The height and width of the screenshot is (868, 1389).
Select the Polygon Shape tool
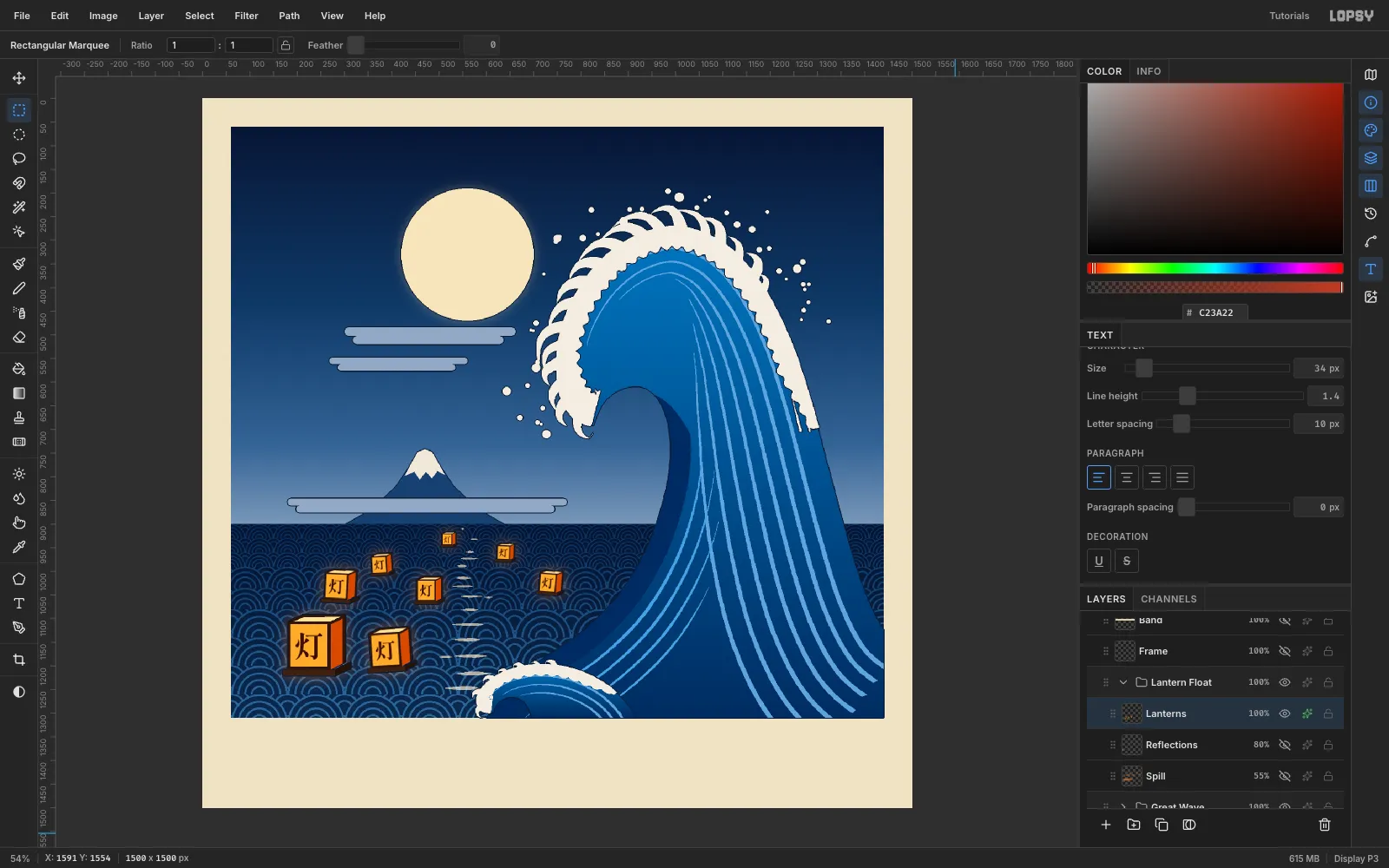19,579
